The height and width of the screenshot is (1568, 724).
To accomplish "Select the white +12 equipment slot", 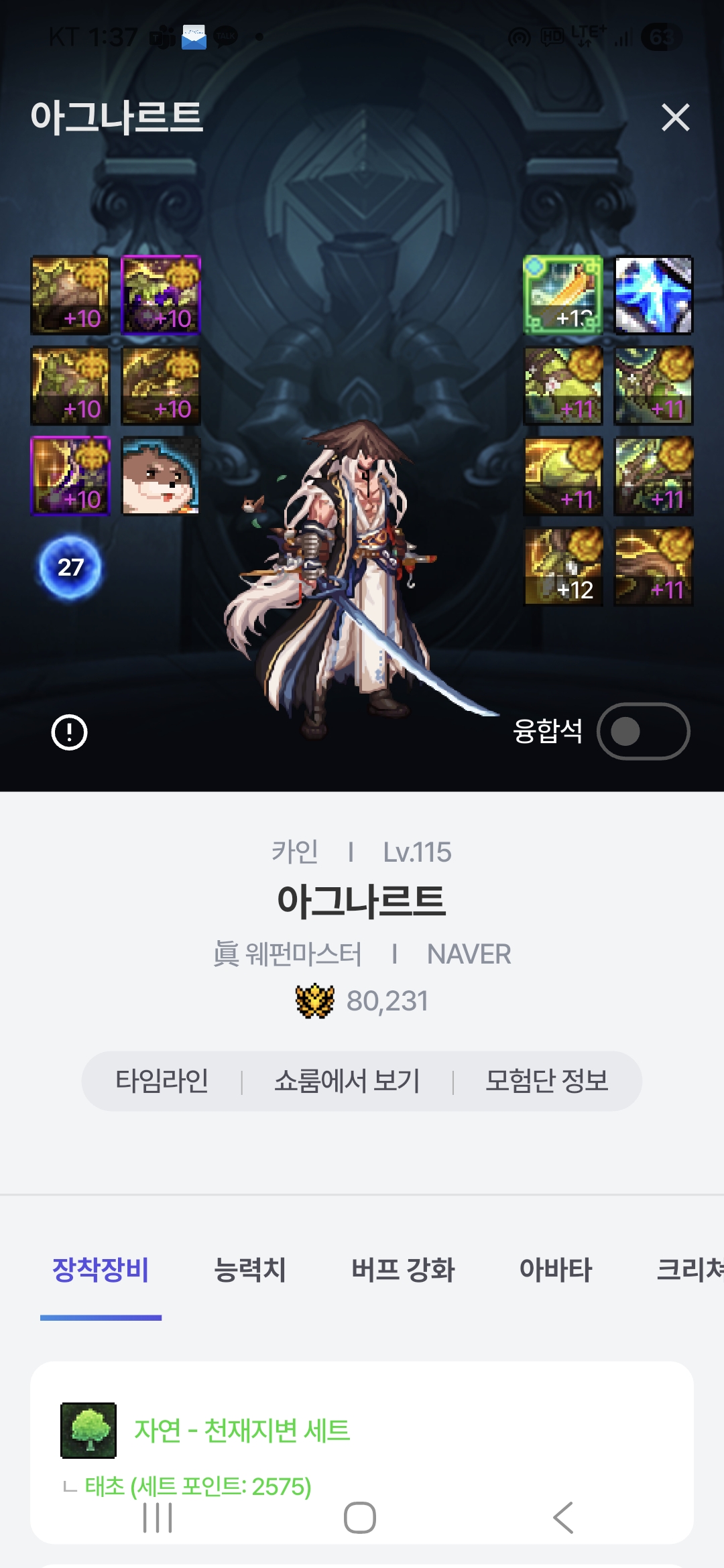I will click(x=563, y=566).
